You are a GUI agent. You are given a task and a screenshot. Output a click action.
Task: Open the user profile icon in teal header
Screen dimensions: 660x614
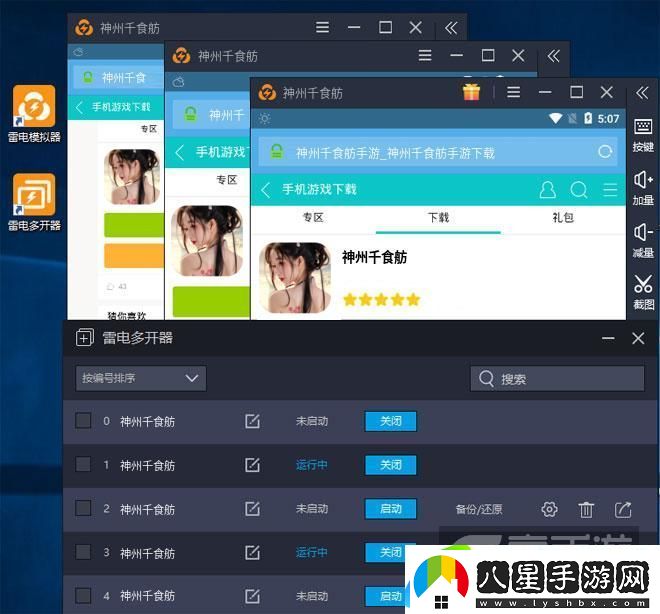tap(547, 190)
